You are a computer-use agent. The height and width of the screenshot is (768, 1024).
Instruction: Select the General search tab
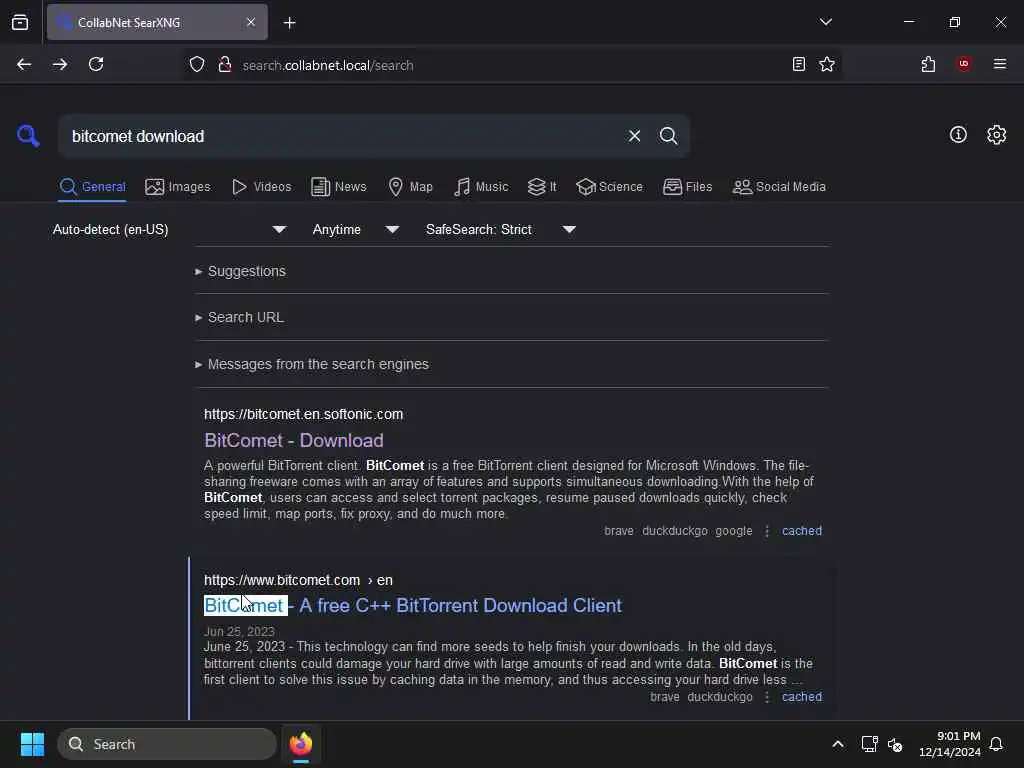click(x=92, y=187)
